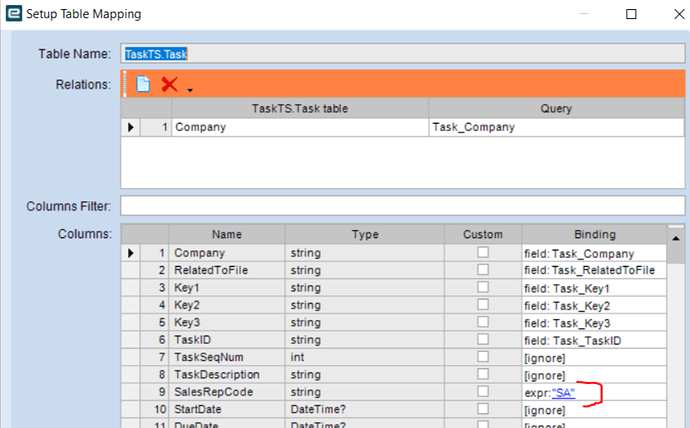Viewport: 690px width, 428px height.
Task: Click the Custom column header
Action: [483, 234]
